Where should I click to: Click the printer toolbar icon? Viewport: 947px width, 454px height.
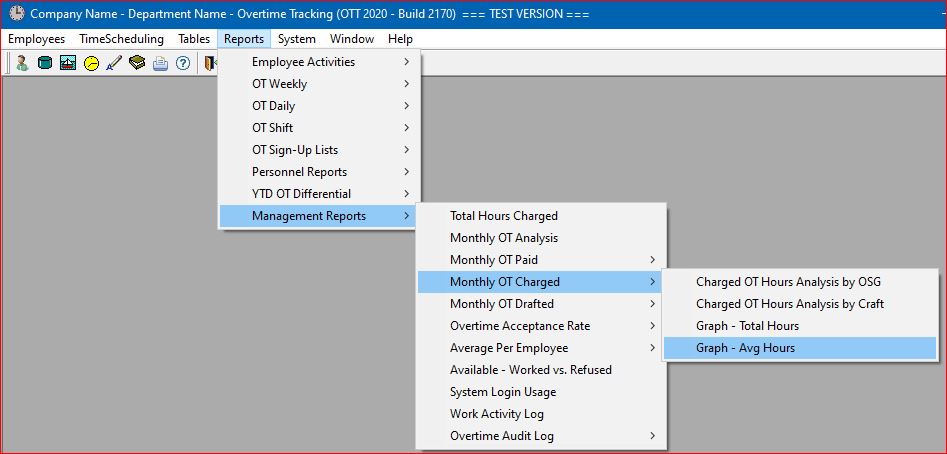160,63
